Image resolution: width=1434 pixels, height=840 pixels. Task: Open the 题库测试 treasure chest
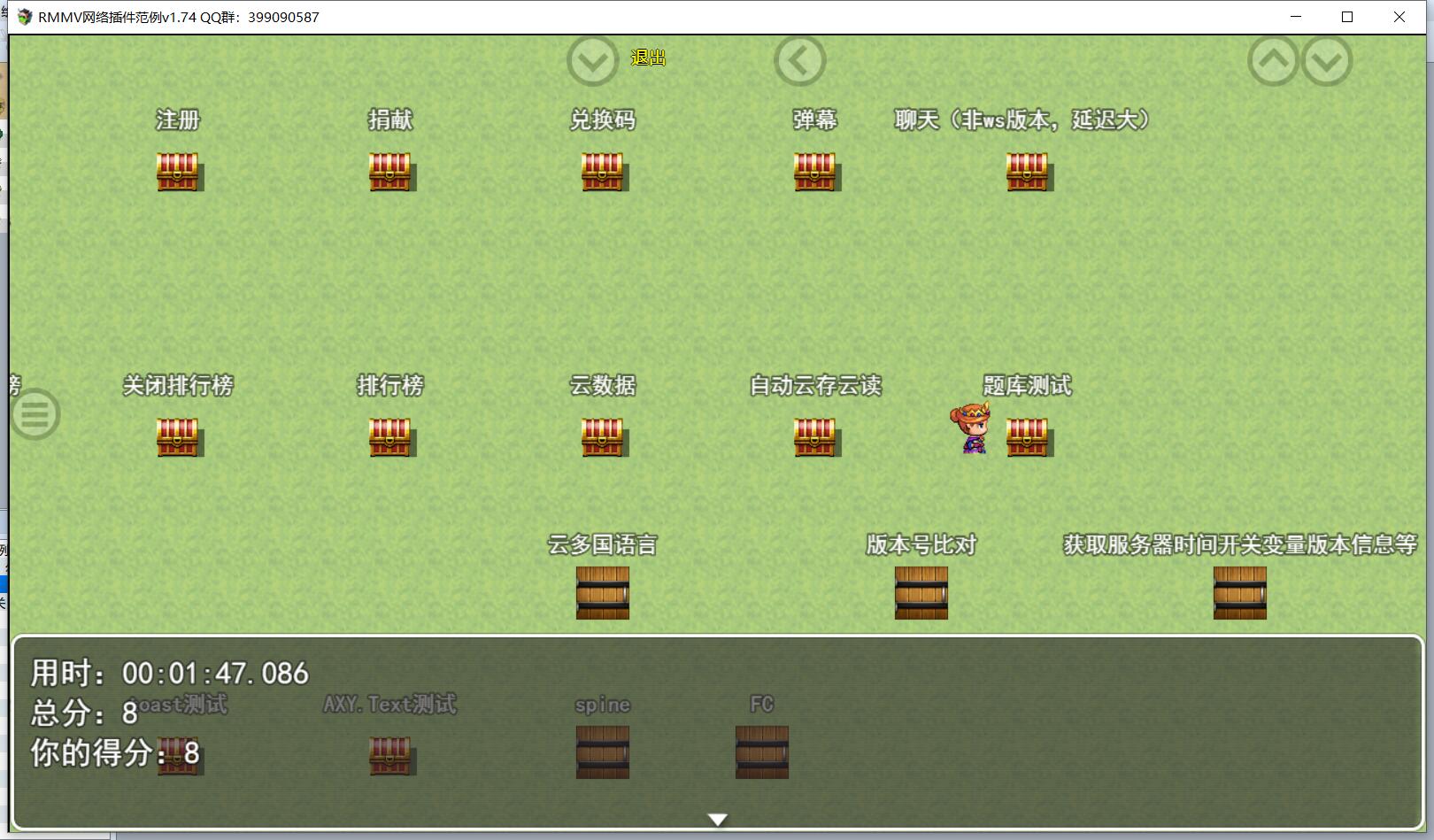coord(1028,437)
